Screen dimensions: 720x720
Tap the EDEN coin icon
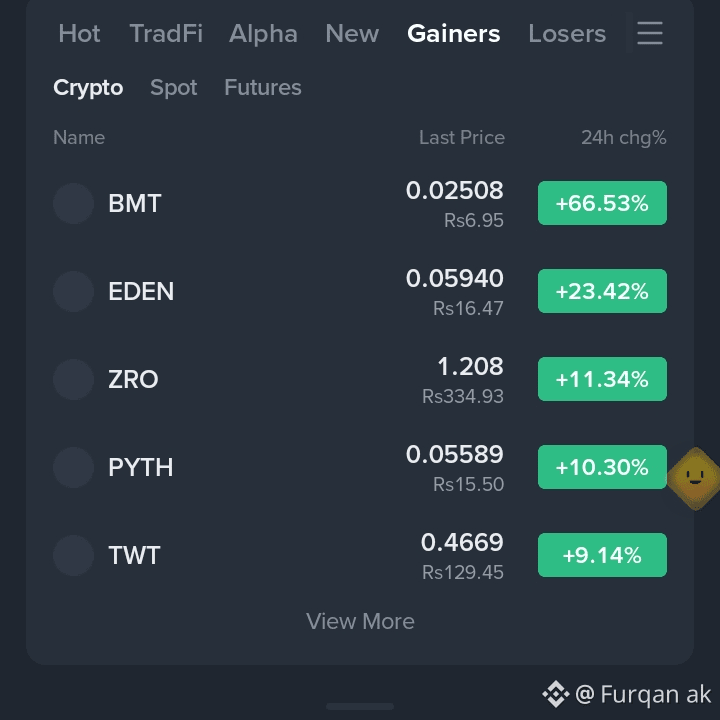(73, 291)
